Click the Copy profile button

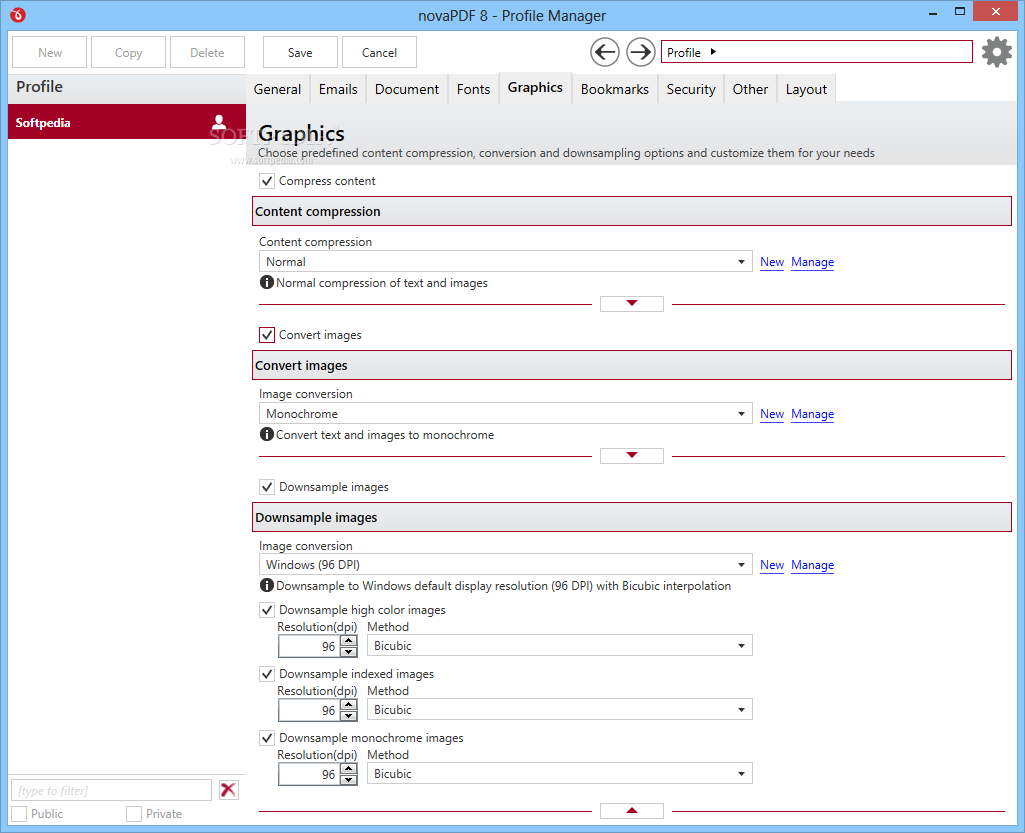[x=128, y=52]
